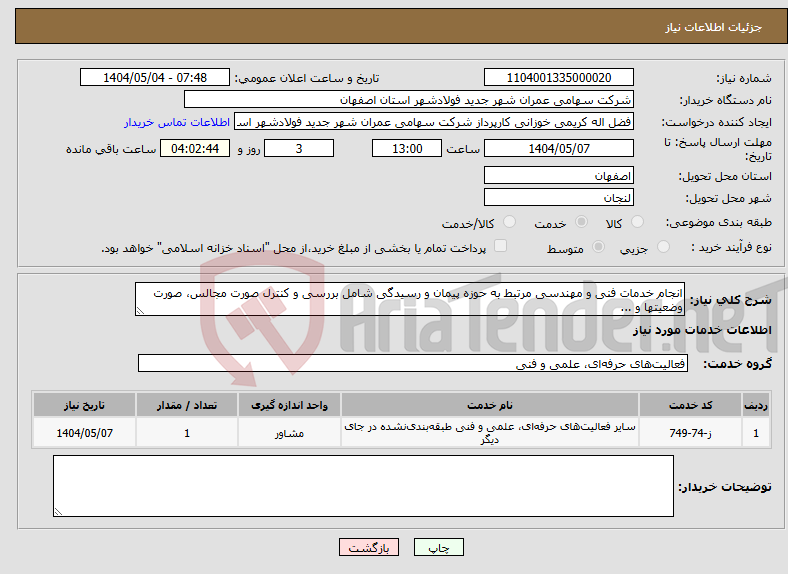Toggle the اسناد خزانه اسلامی payment checkbox
The image size is (788, 574).
pos(500,246)
